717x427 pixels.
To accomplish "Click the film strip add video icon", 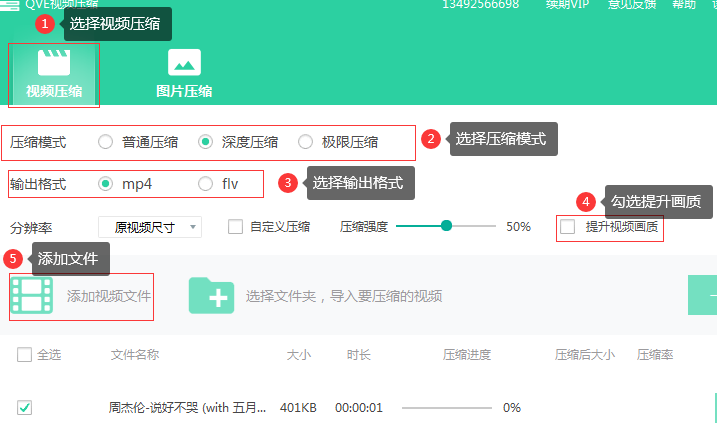I will (32, 295).
